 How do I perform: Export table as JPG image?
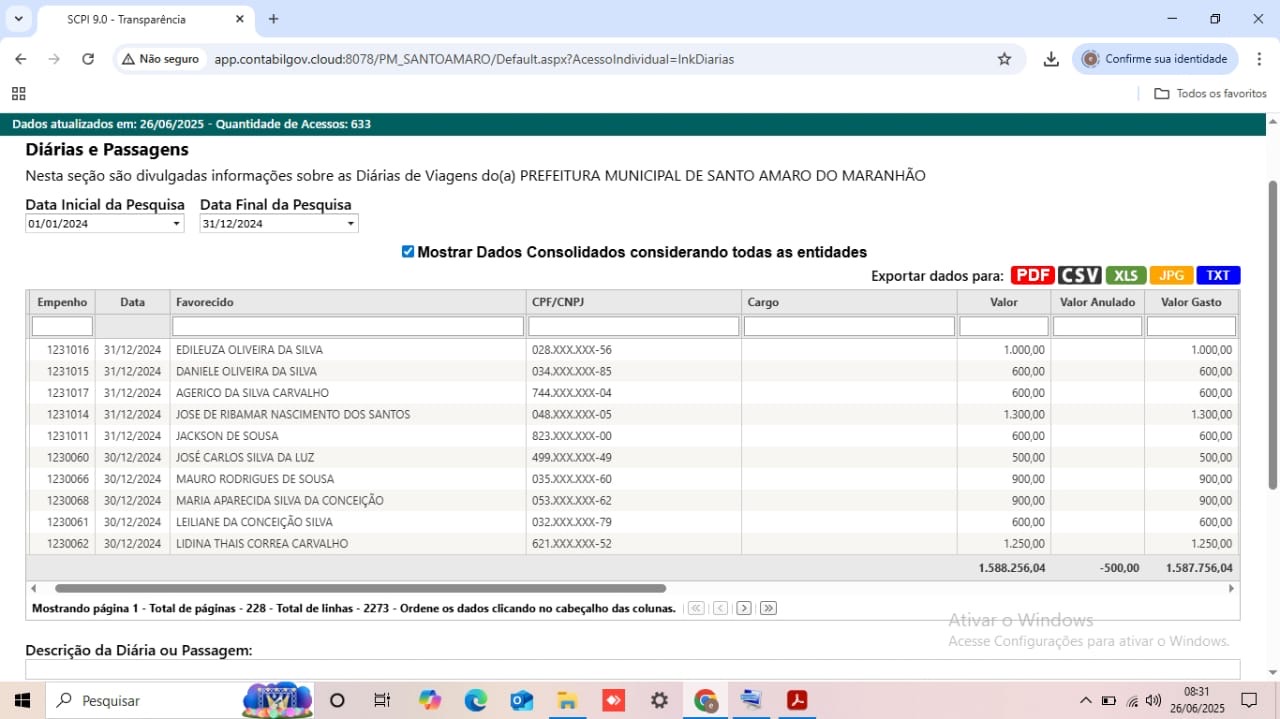point(1171,276)
